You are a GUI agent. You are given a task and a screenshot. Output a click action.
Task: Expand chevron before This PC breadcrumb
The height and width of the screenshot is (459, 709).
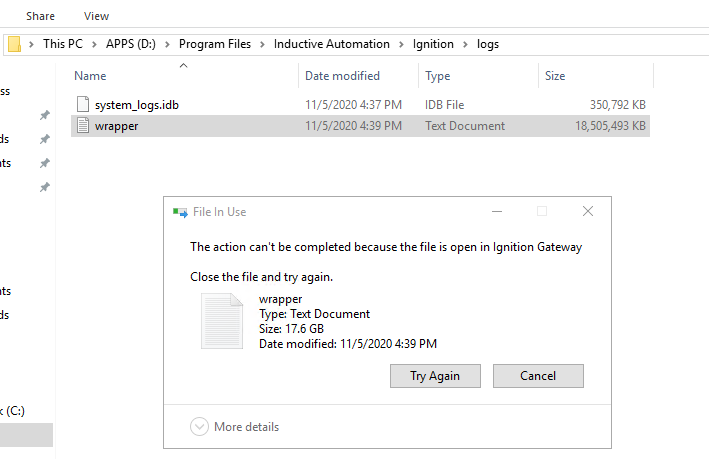point(31,44)
